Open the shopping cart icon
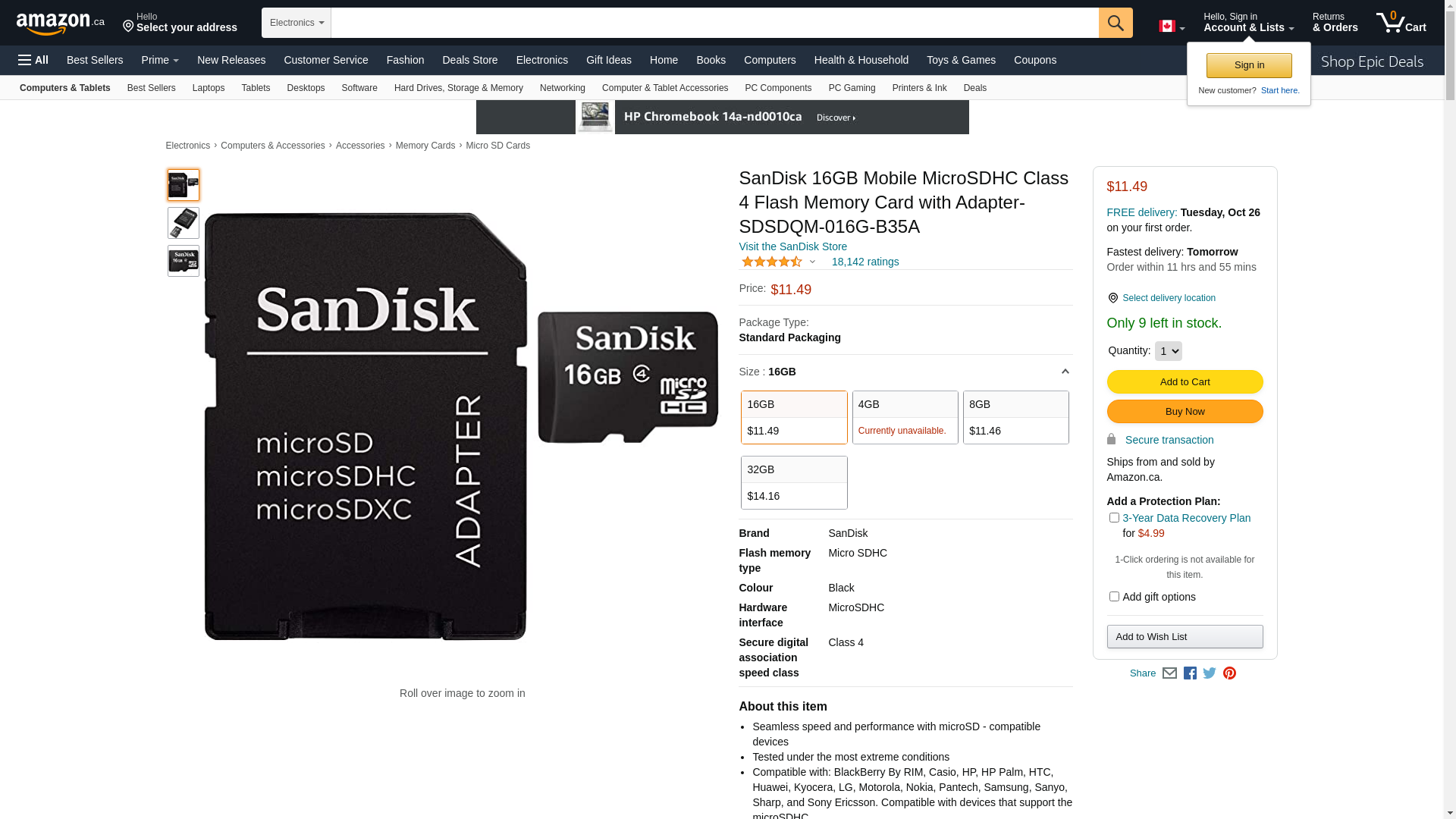This screenshot has width=1456, height=819. [1401, 22]
